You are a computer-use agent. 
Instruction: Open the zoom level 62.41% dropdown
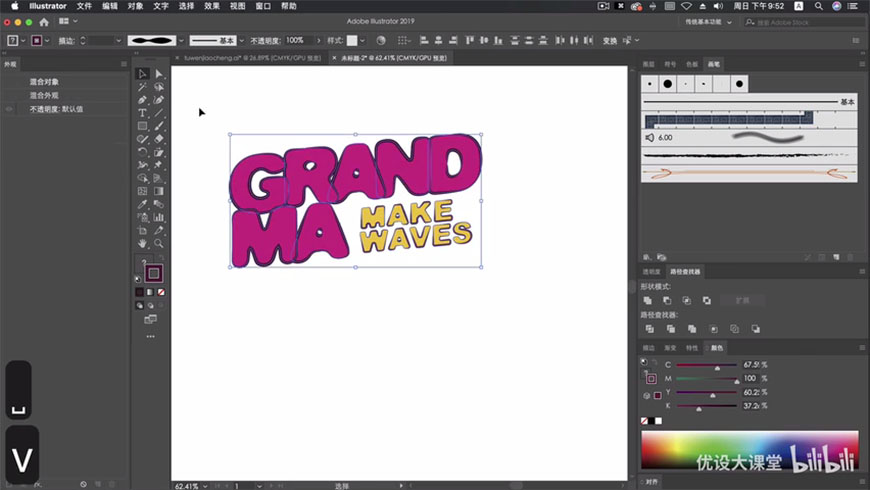206,486
